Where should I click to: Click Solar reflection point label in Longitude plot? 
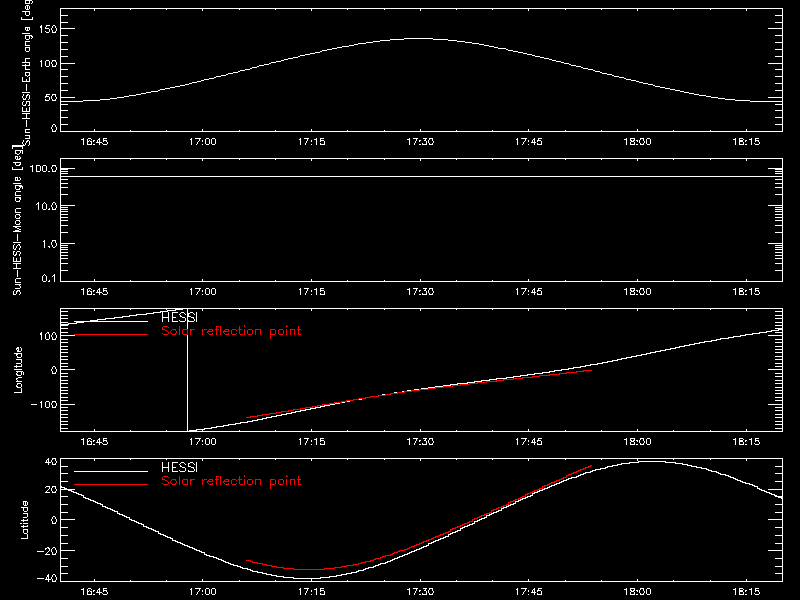point(231,331)
